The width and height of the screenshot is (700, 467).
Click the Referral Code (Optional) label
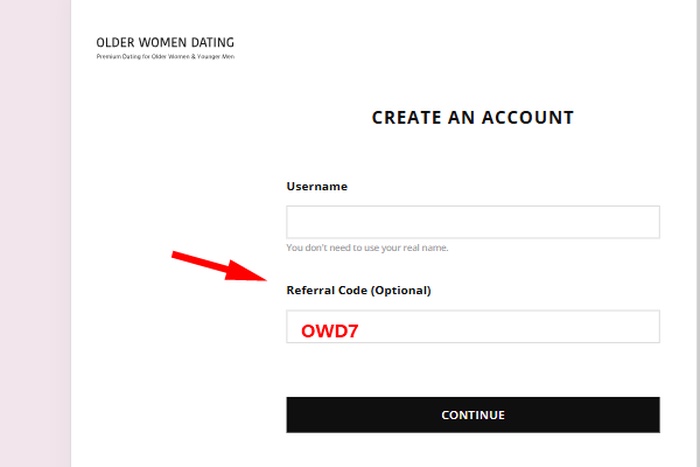358,290
